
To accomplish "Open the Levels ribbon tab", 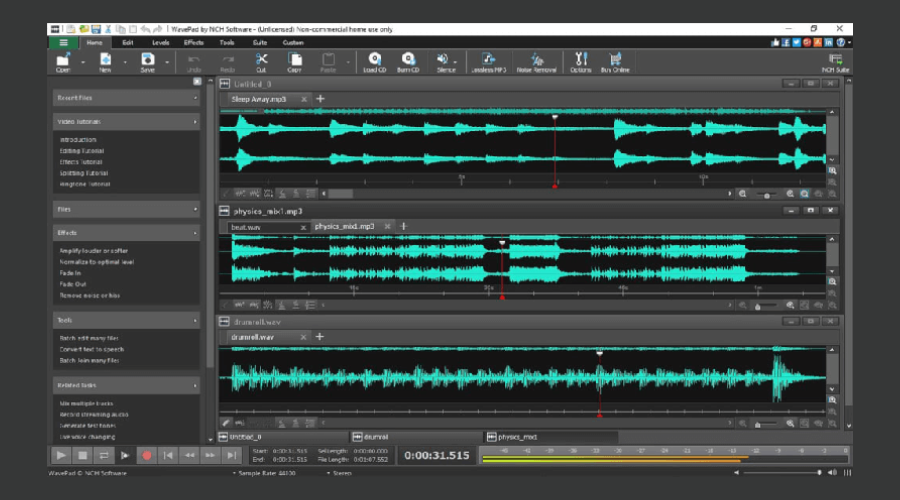I will tap(160, 42).
